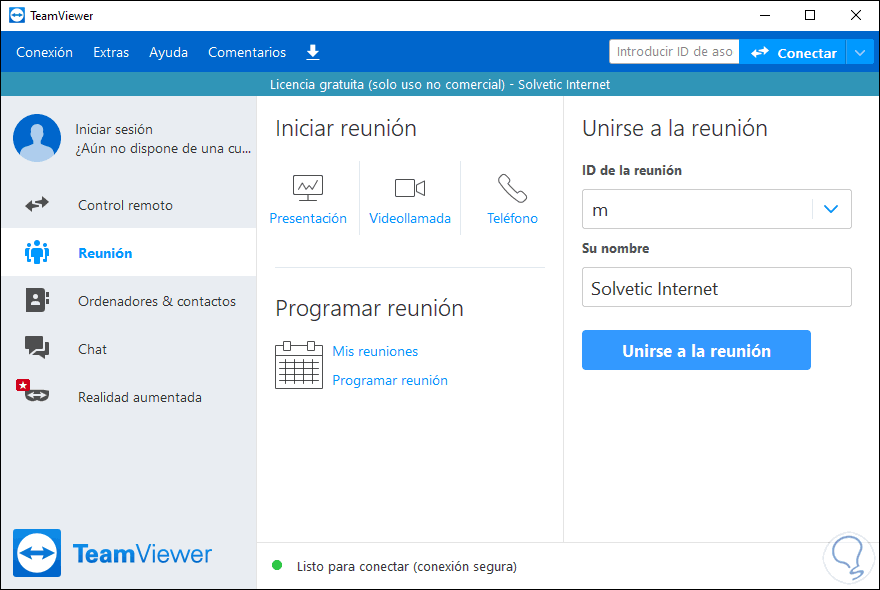This screenshot has height=590, width=880.
Task: Select Control remoto in the sidebar
Action: 129,205
